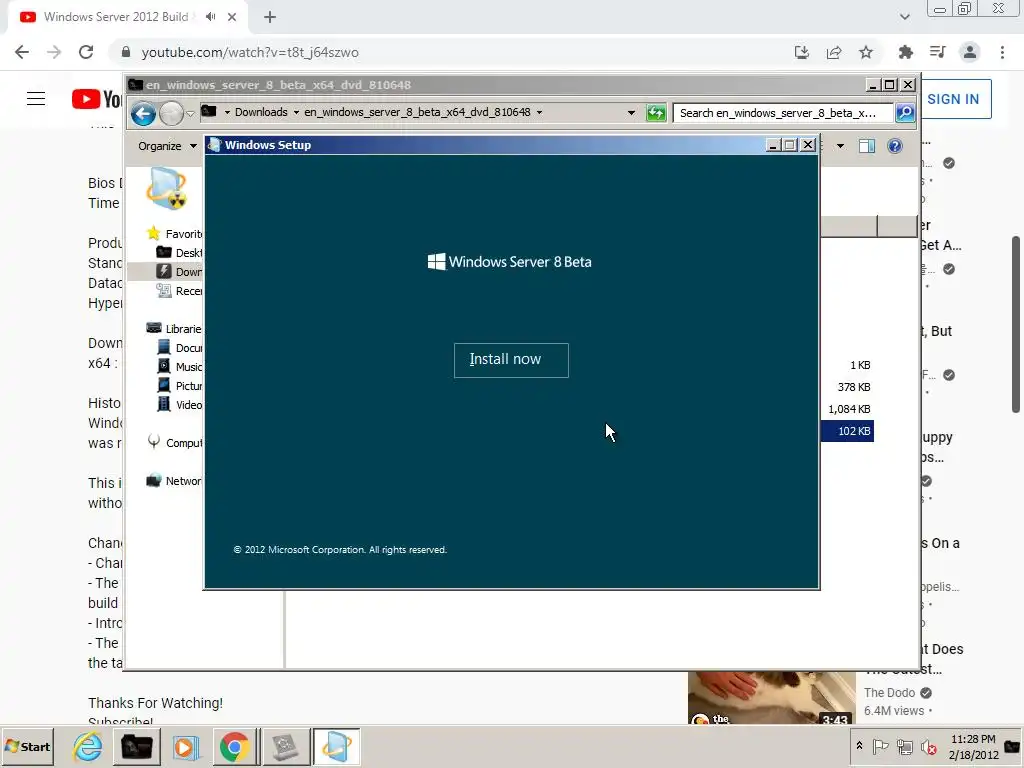Click the muted volume tray icon
This screenshot has height=768, width=1024.
(x=929, y=746)
